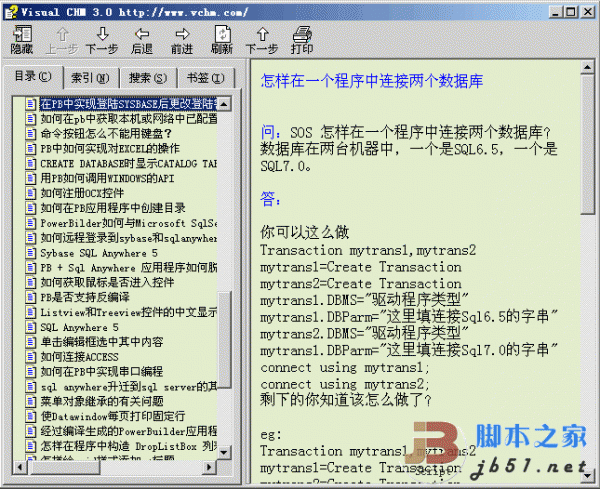Screen dimensions: 600x489
Task: Click the contents tree scroll-down arrow
Action: pos(224,452)
